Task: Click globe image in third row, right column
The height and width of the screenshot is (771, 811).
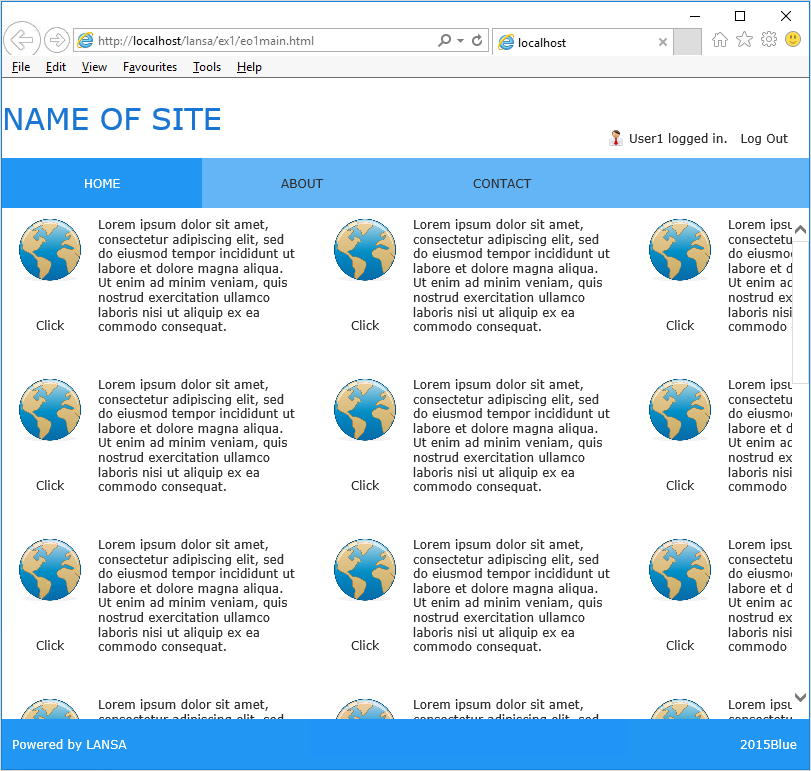Action: 680,570
